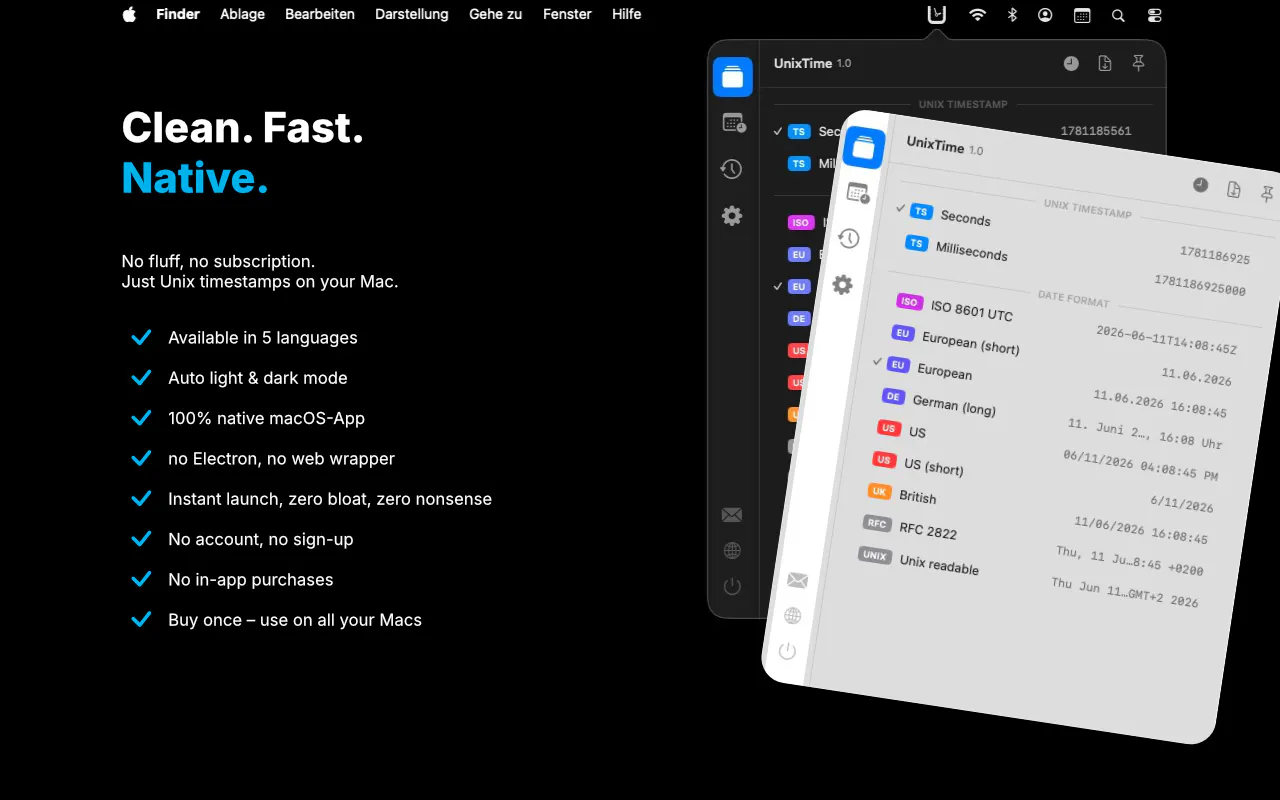Open history icon in dark window sidebar

click(x=732, y=169)
